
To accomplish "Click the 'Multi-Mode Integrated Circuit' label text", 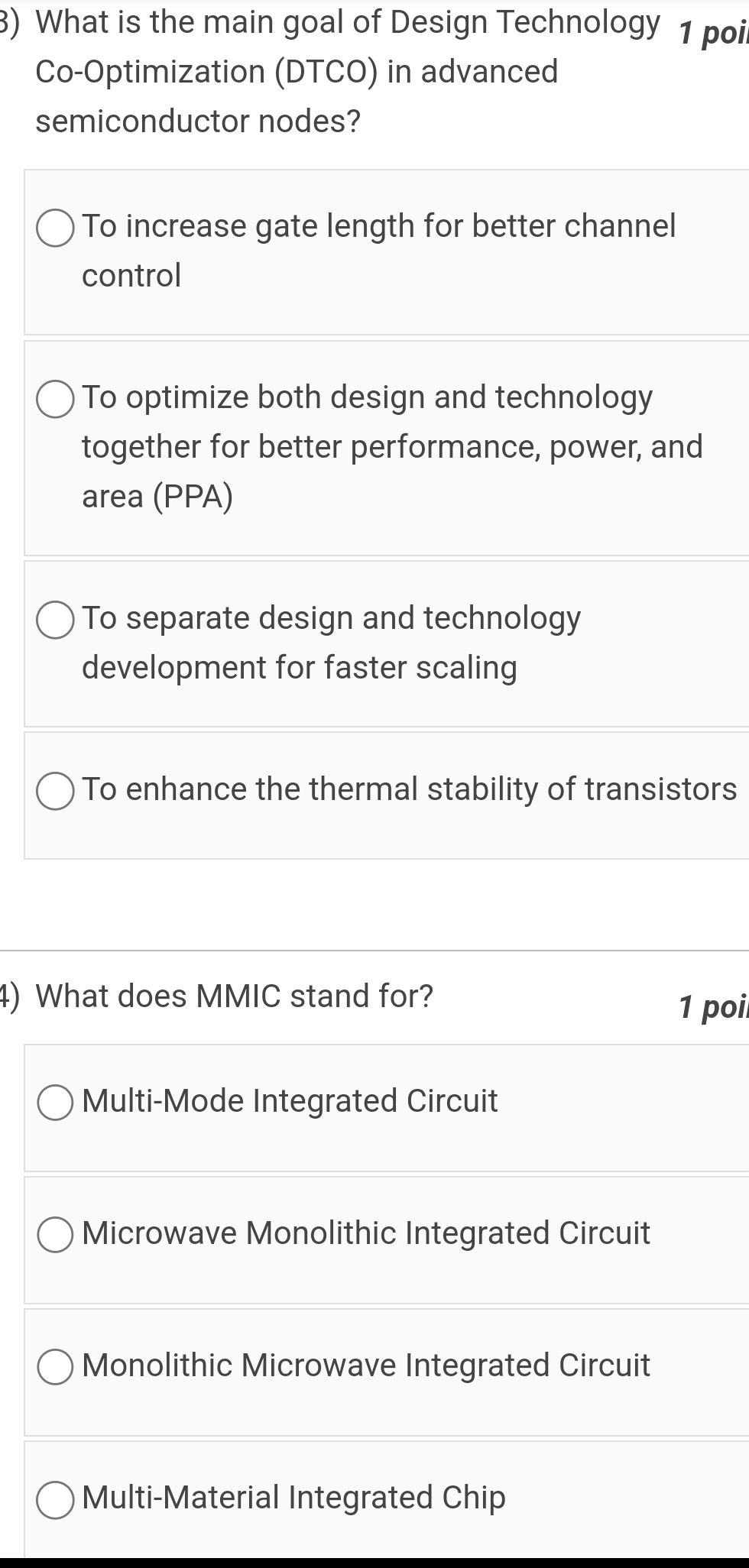I will [290, 1100].
